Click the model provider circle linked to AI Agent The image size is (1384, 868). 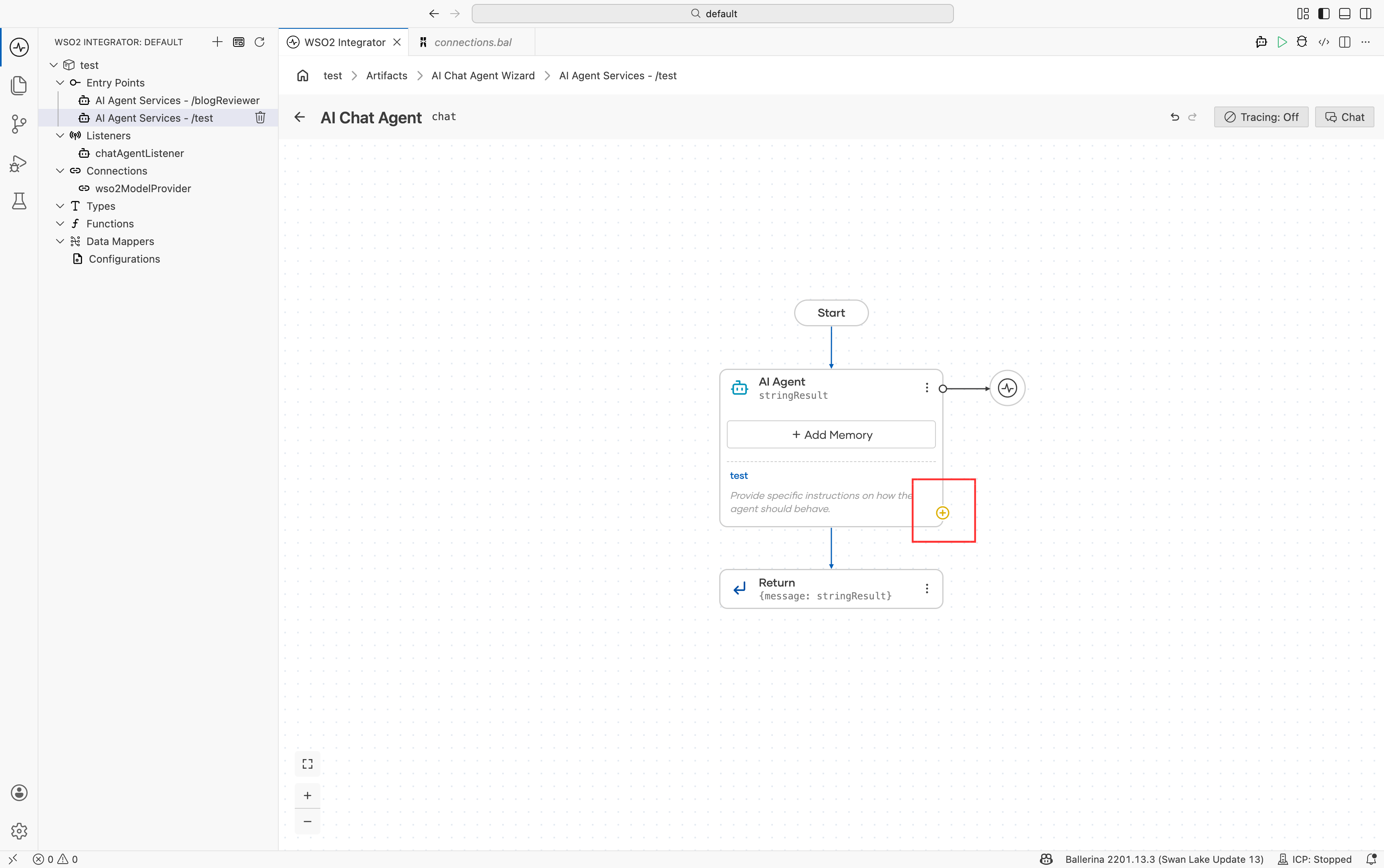[x=1008, y=389]
